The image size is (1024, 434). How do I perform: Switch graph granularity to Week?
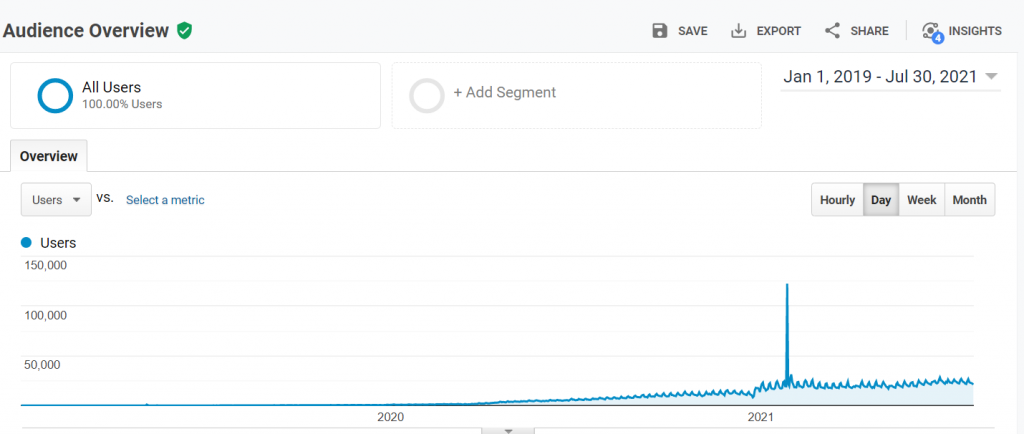(921, 200)
